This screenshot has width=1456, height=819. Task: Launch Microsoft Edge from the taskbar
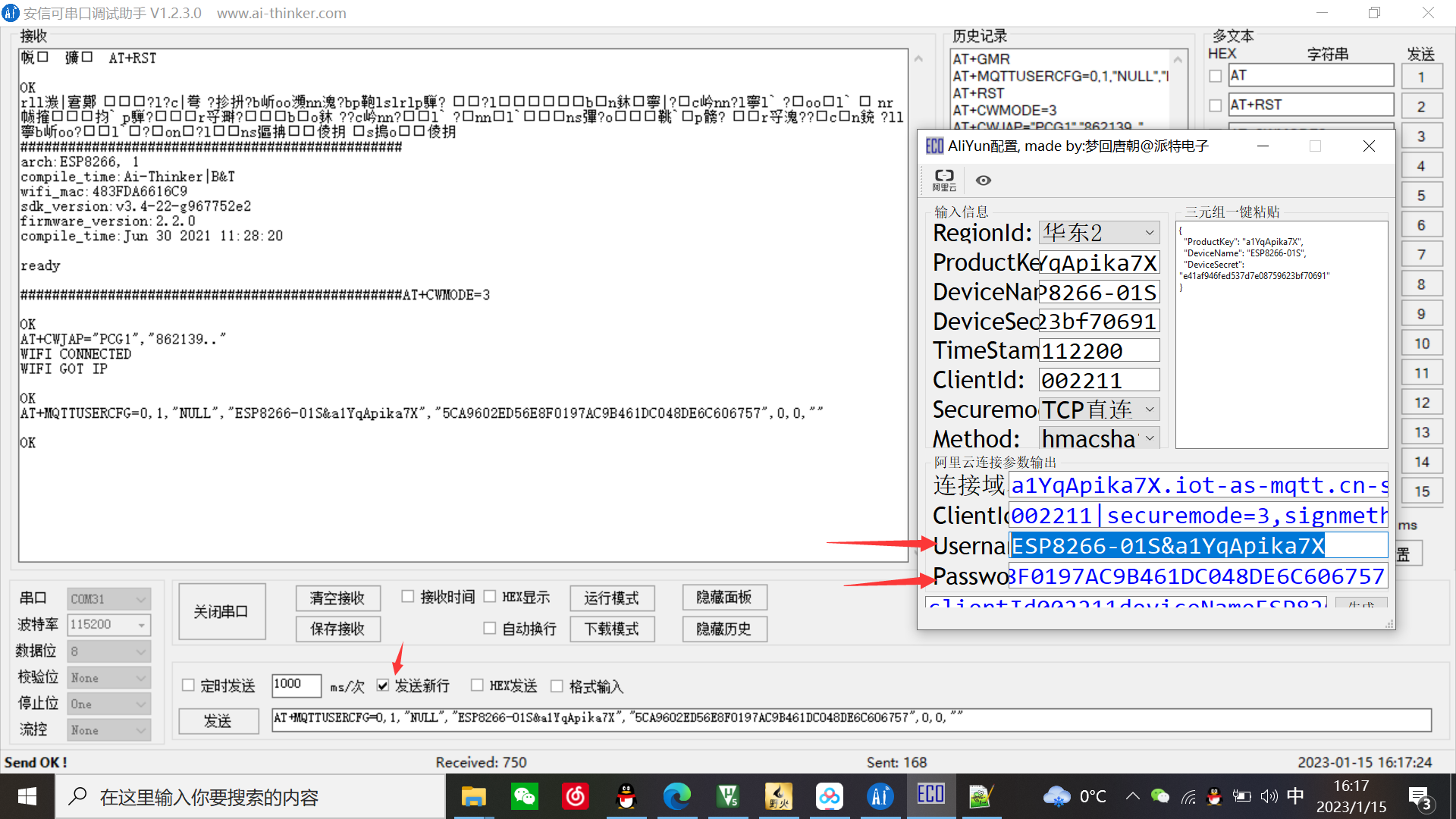click(677, 796)
